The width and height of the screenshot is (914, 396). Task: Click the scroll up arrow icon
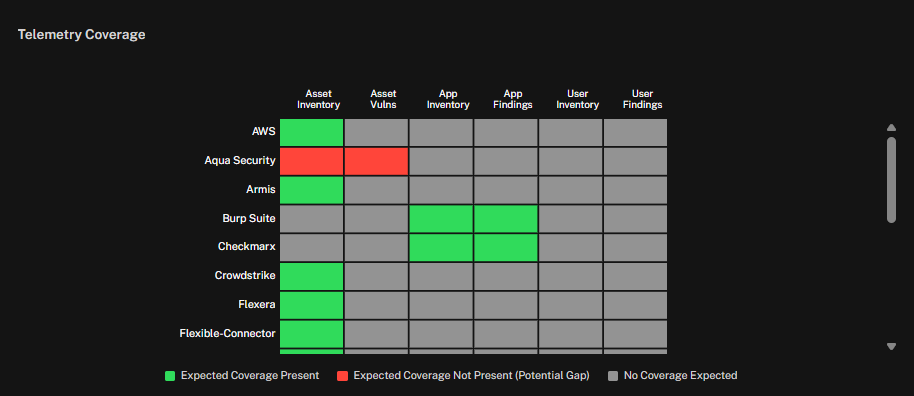[x=891, y=128]
